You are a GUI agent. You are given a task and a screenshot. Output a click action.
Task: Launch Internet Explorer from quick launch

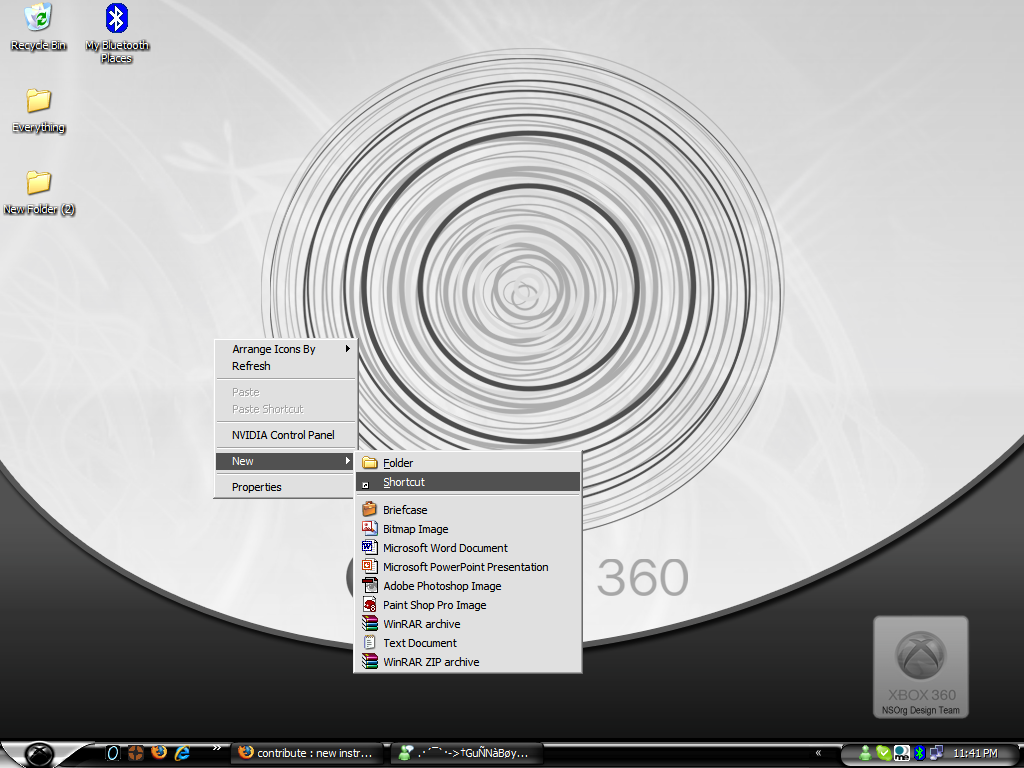tap(182, 752)
